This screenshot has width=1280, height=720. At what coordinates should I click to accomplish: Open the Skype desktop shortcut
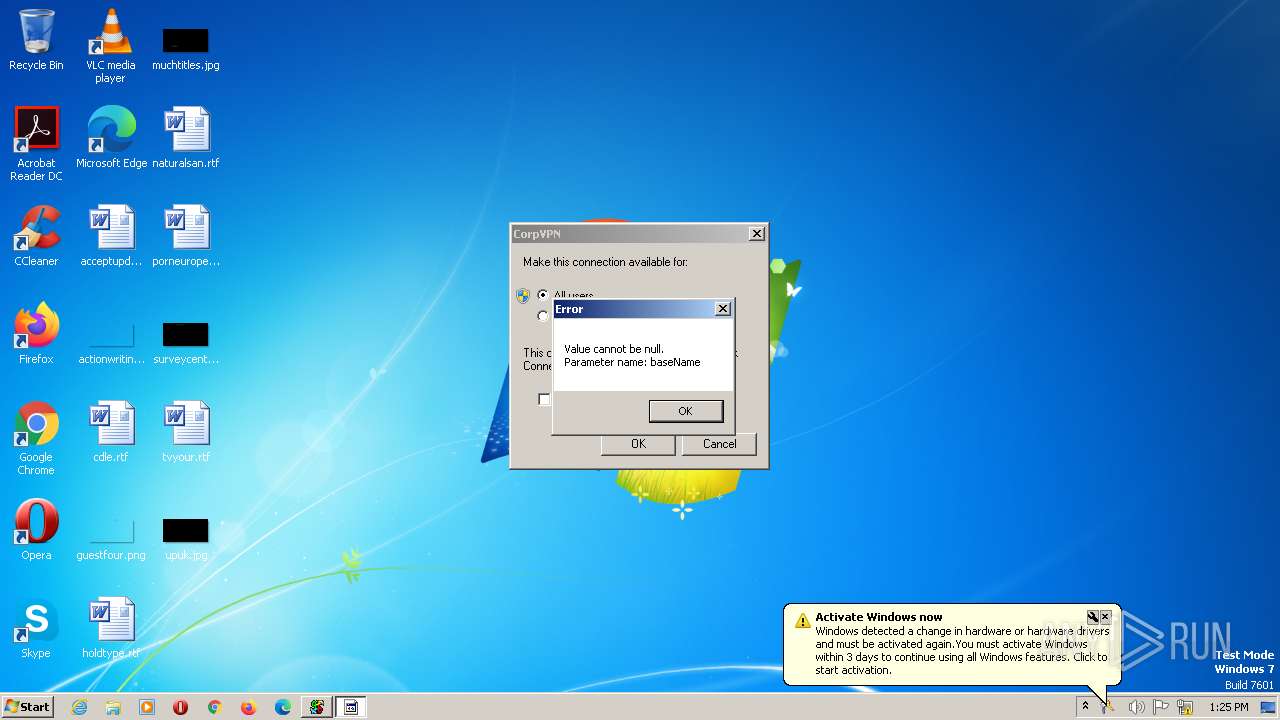(x=36, y=628)
